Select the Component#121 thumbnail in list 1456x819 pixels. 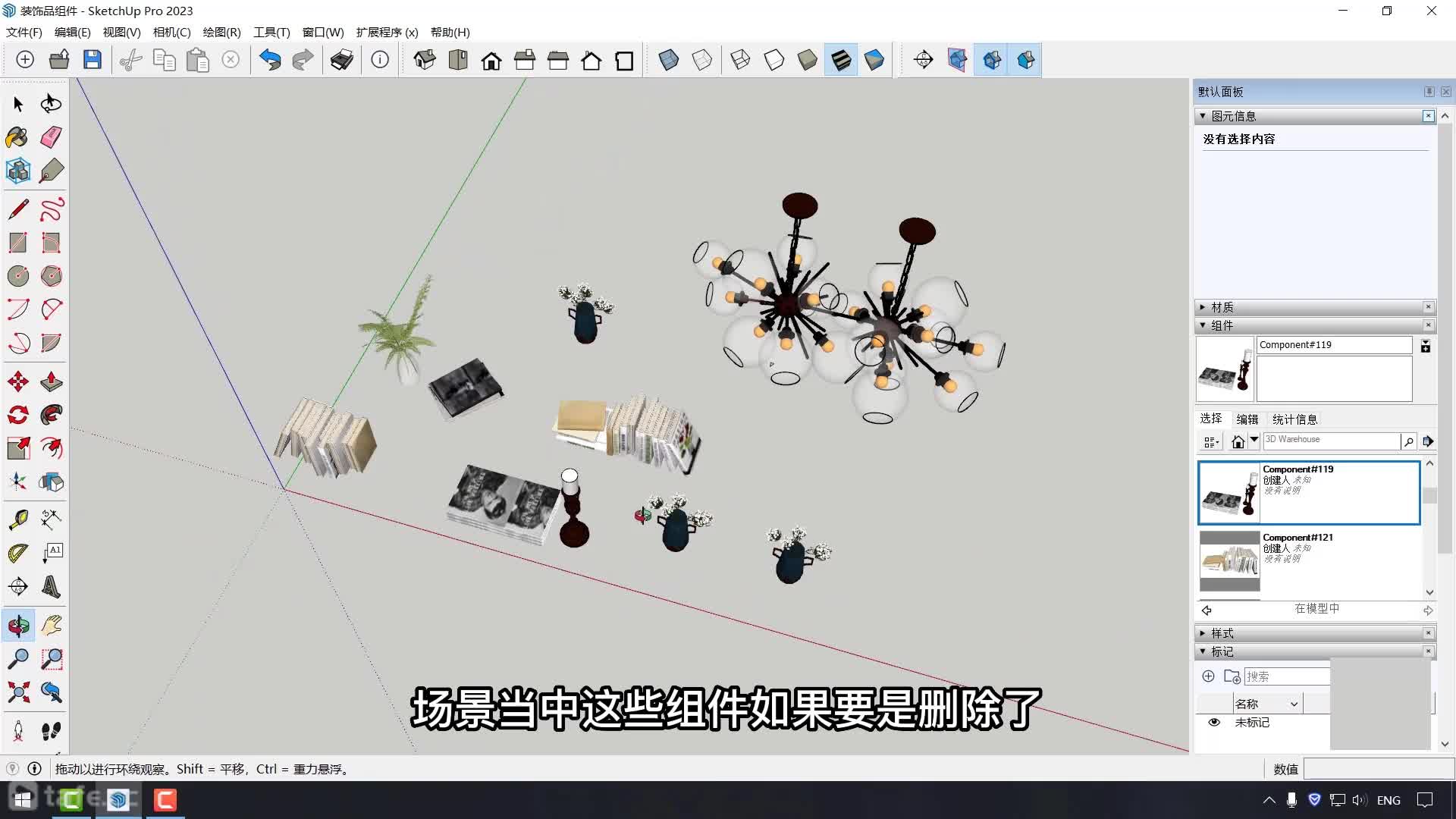coord(1229,561)
